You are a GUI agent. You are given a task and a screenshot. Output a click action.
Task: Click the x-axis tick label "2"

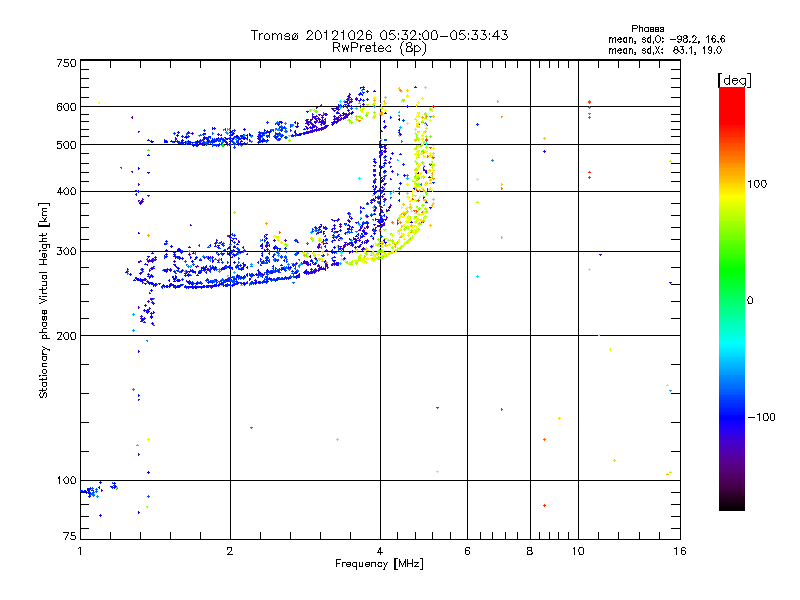coord(230,551)
